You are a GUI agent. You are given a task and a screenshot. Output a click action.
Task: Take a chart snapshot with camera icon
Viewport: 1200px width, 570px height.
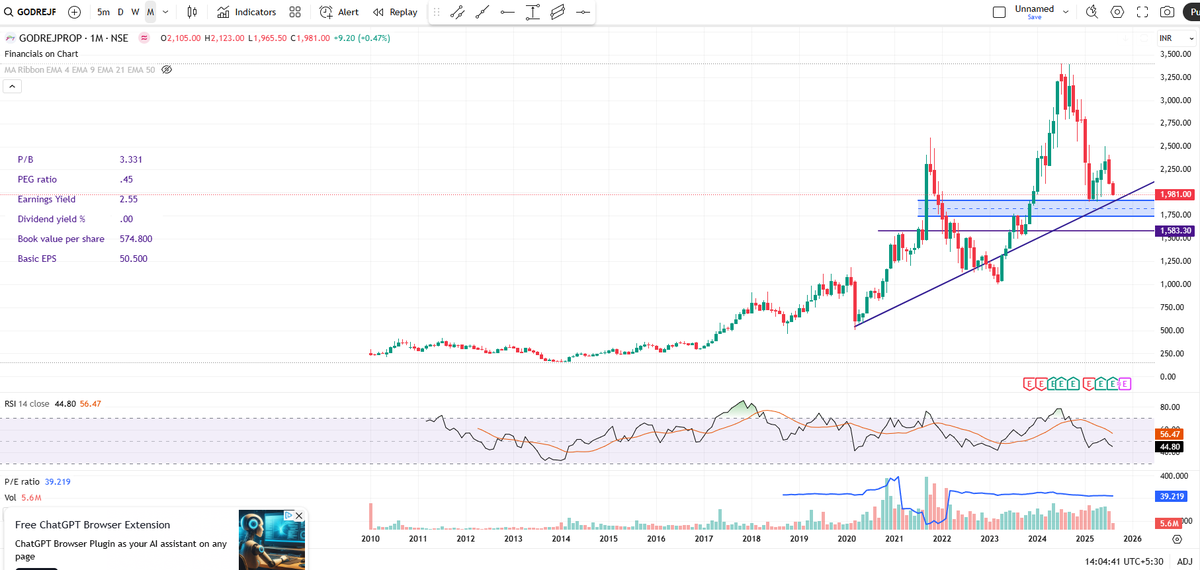[x=1167, y=12]
